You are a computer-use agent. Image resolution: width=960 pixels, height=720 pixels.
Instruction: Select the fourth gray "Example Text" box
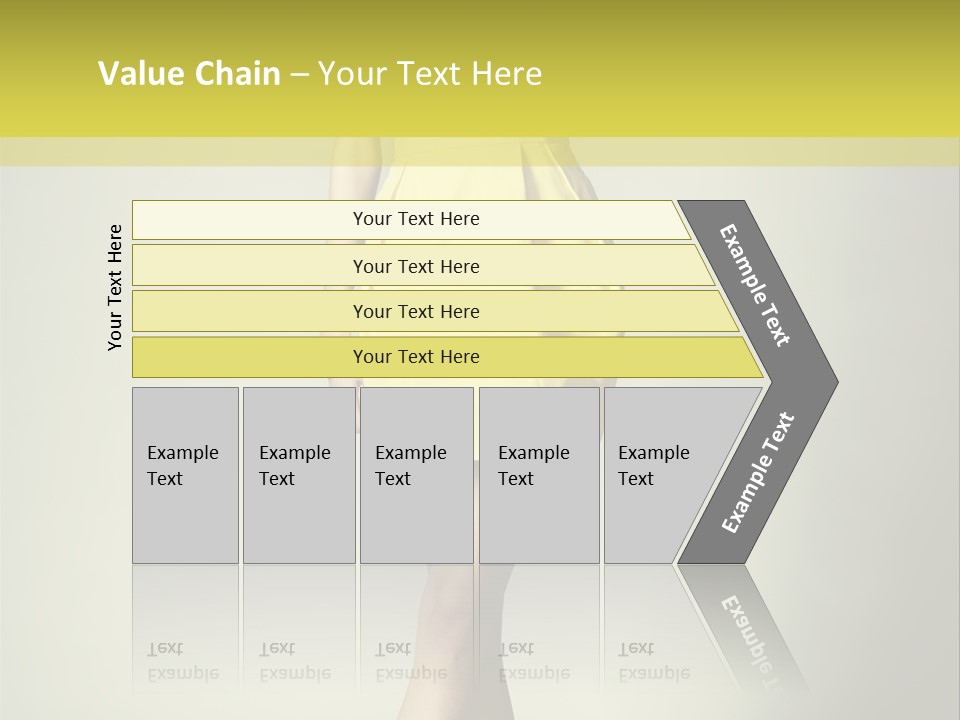point(538,475)
